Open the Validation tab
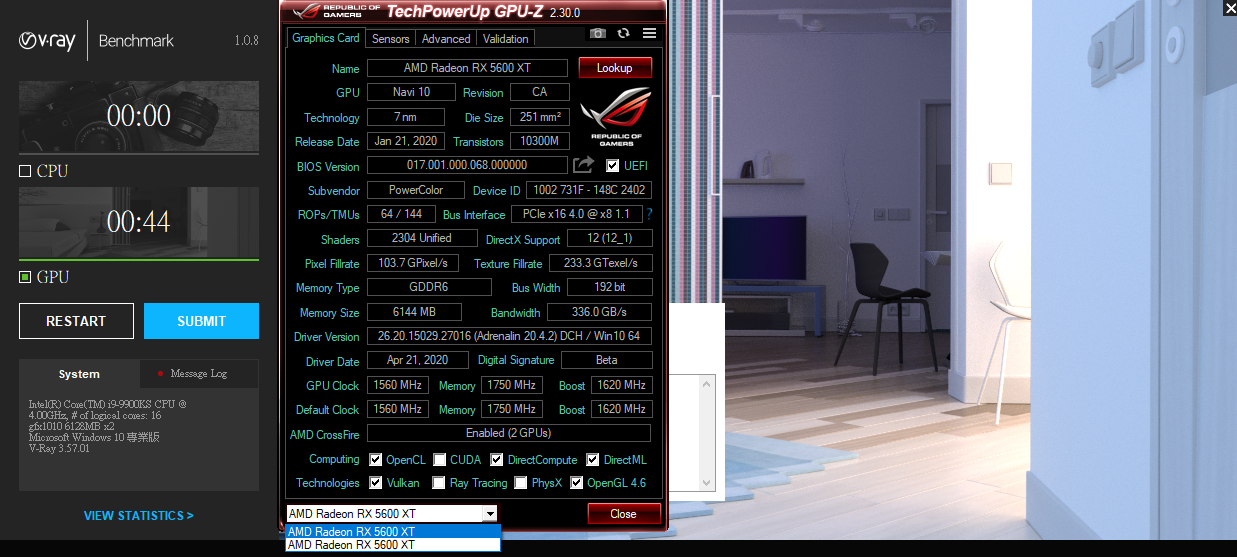The width and height of the screenshot is (1237, 557). [x=505, y=39]
